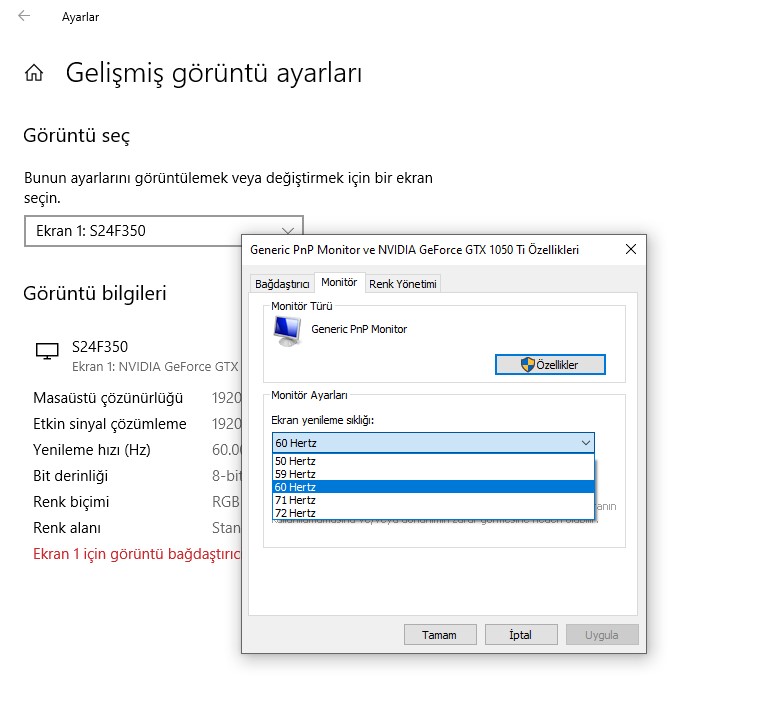
Task: Click the Görüntü seç heading
Action: [x=76, y=136]
